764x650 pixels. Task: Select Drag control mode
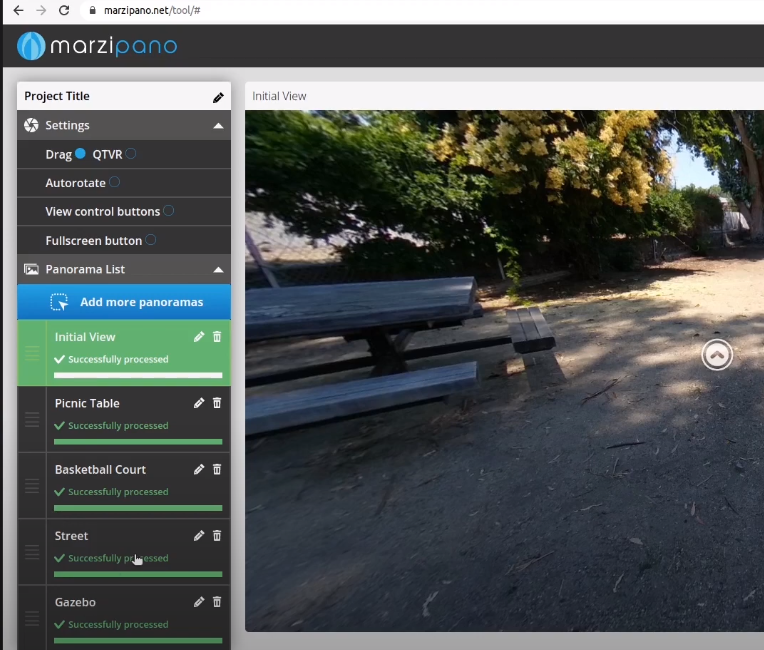[x=80, y=153]
